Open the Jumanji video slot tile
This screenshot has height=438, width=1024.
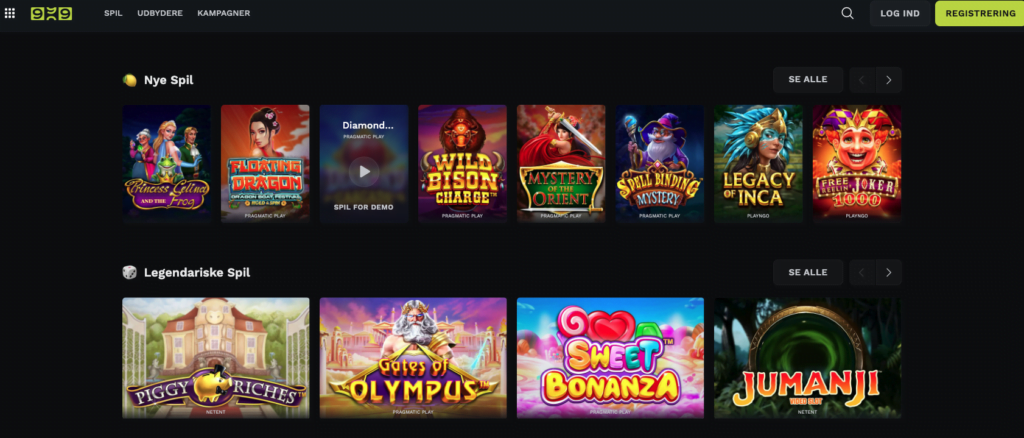[807, 358]
